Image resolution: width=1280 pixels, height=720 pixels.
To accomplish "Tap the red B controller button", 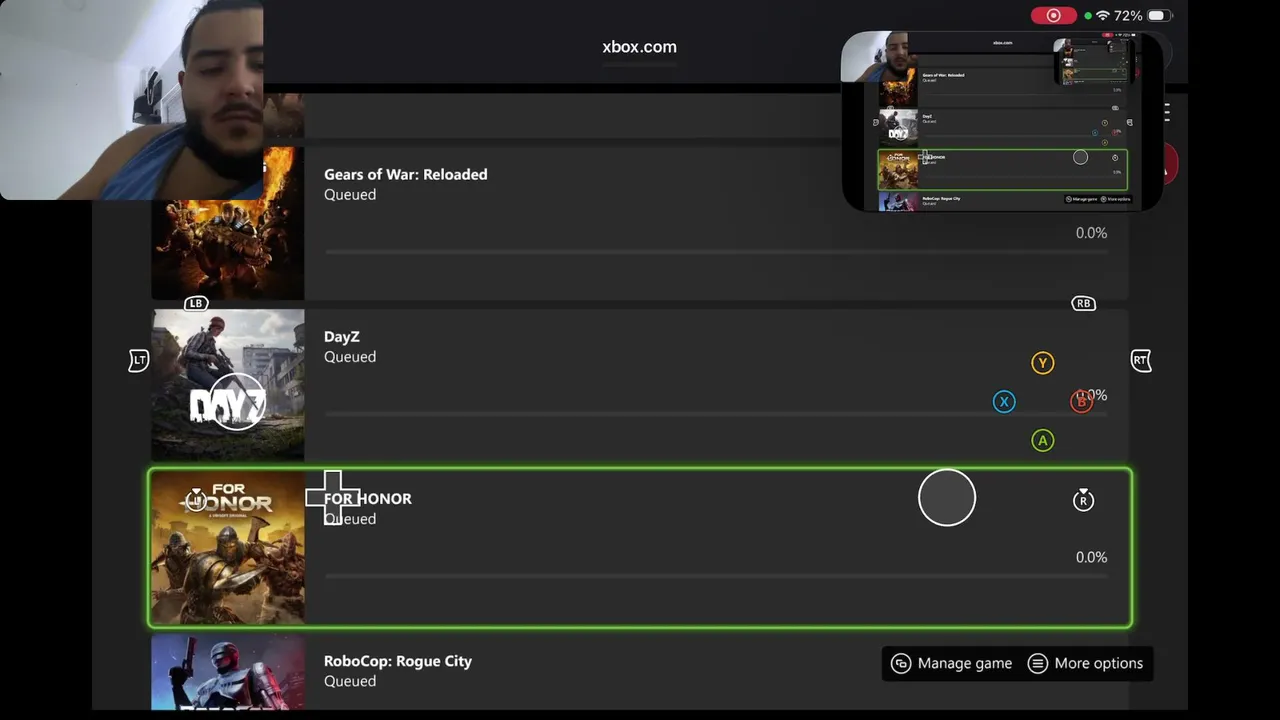I will (1081, 402).
